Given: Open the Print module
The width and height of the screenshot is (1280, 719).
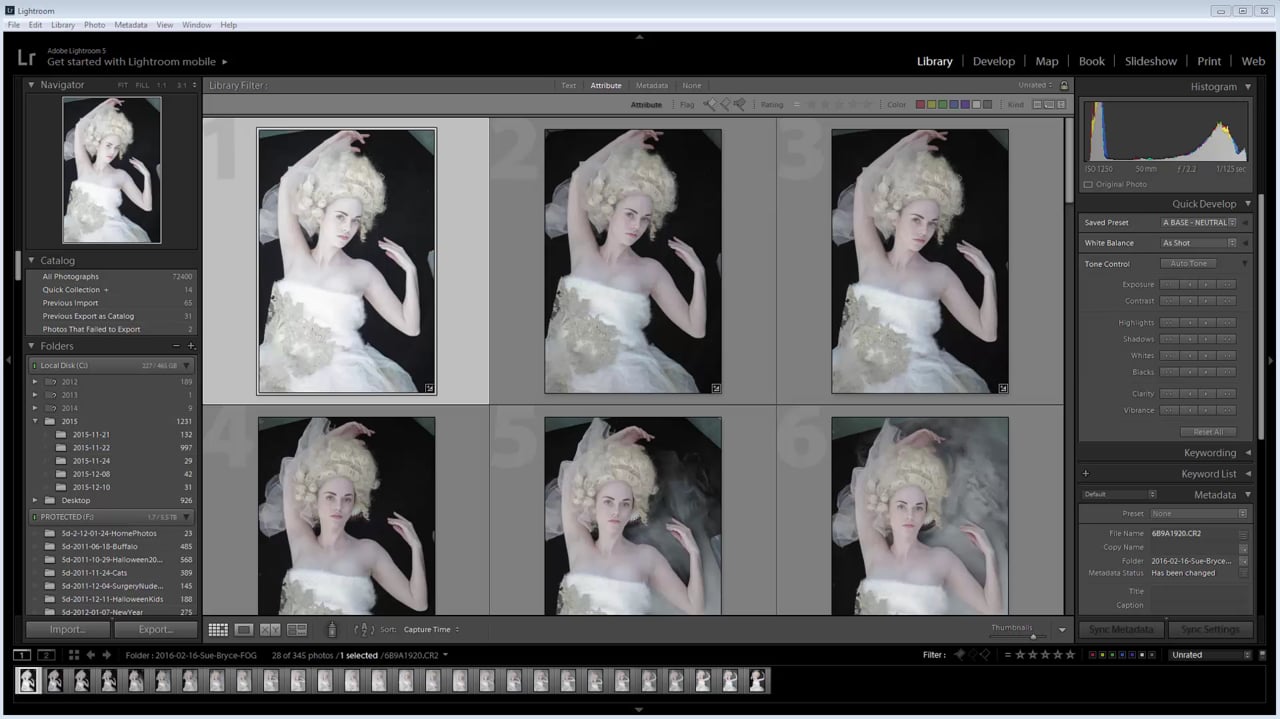Looking at the screenshot, I should 1209,61.
